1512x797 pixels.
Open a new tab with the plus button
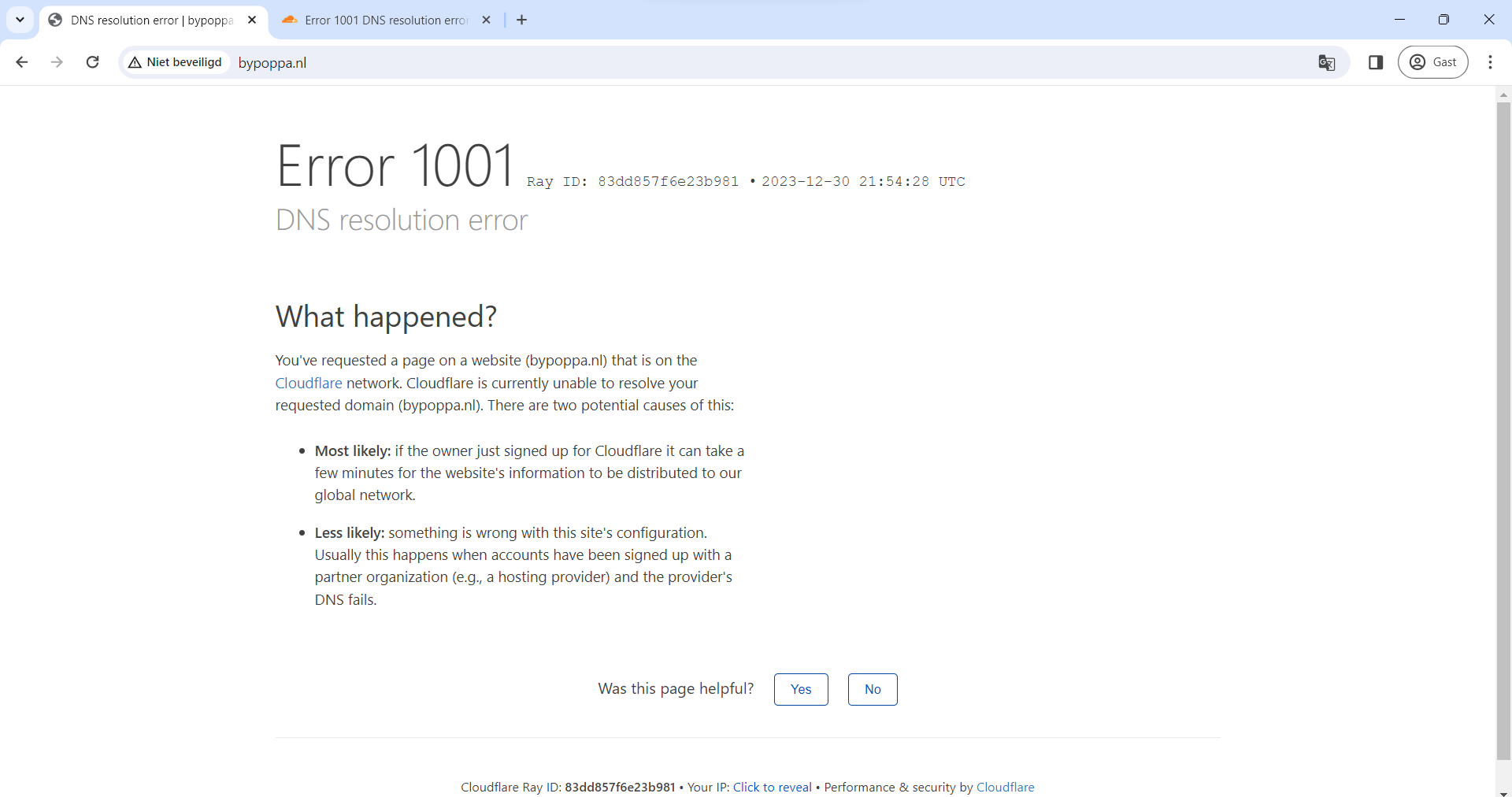coord(521,20)
